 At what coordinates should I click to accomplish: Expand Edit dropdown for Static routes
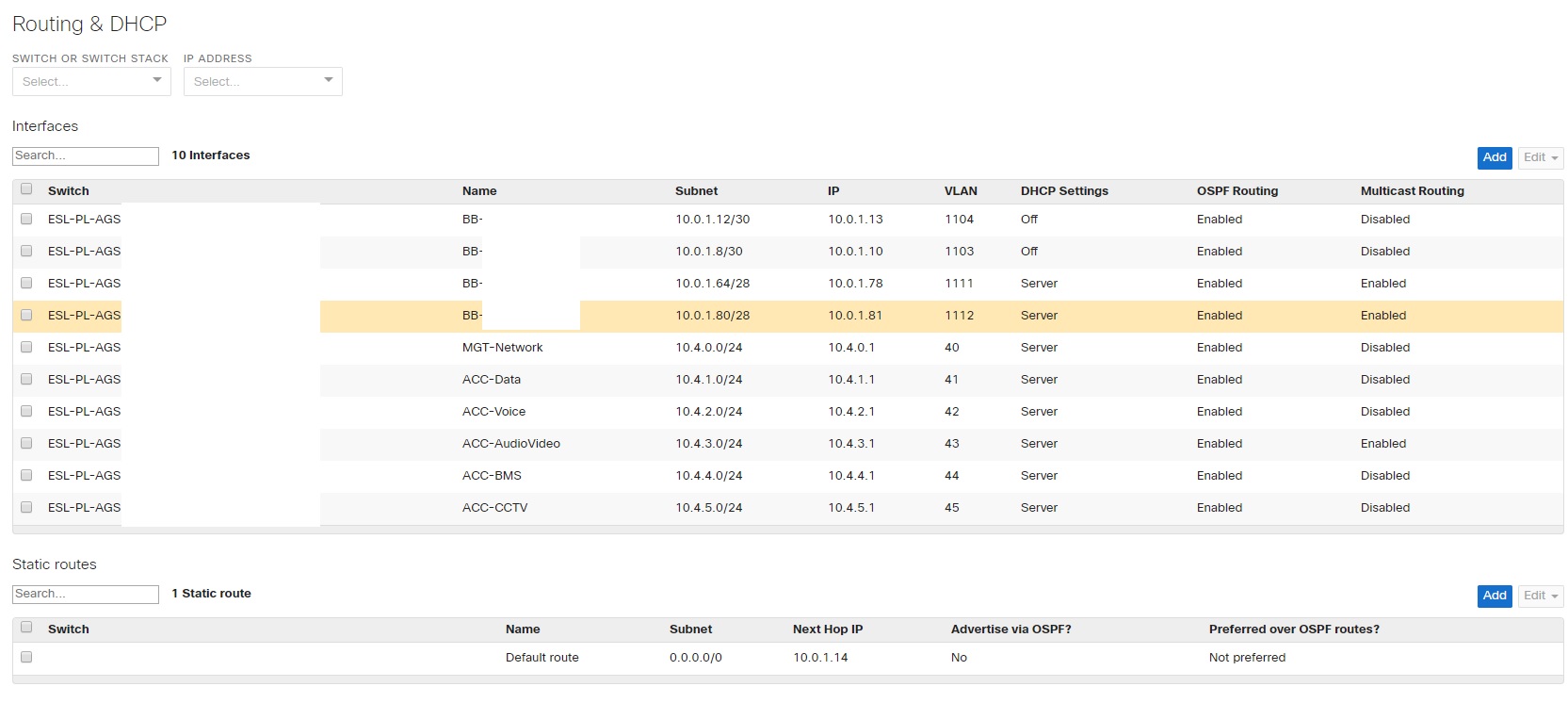[1540, 596]
